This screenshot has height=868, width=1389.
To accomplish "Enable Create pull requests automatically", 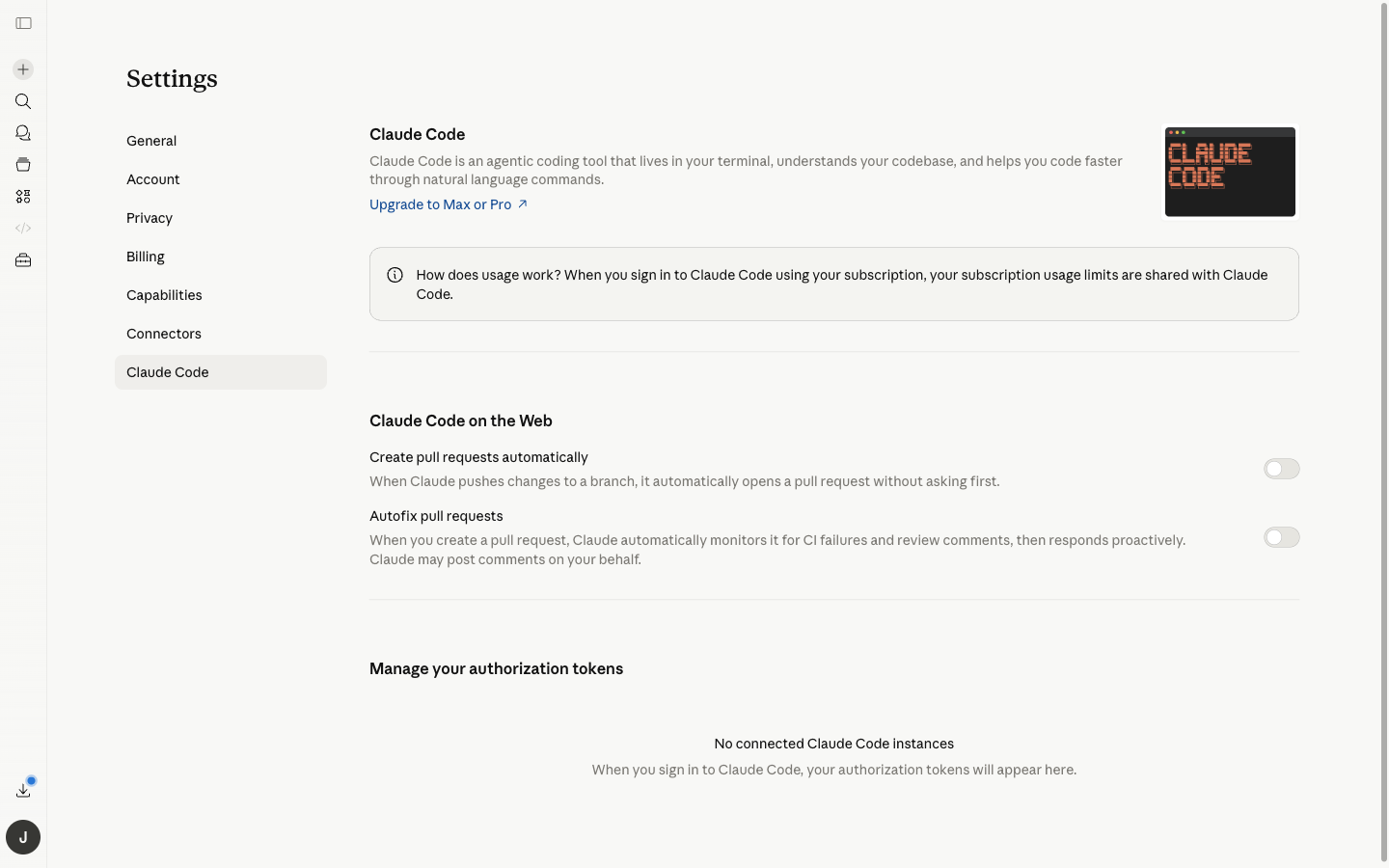I will tap(1281, 468).
